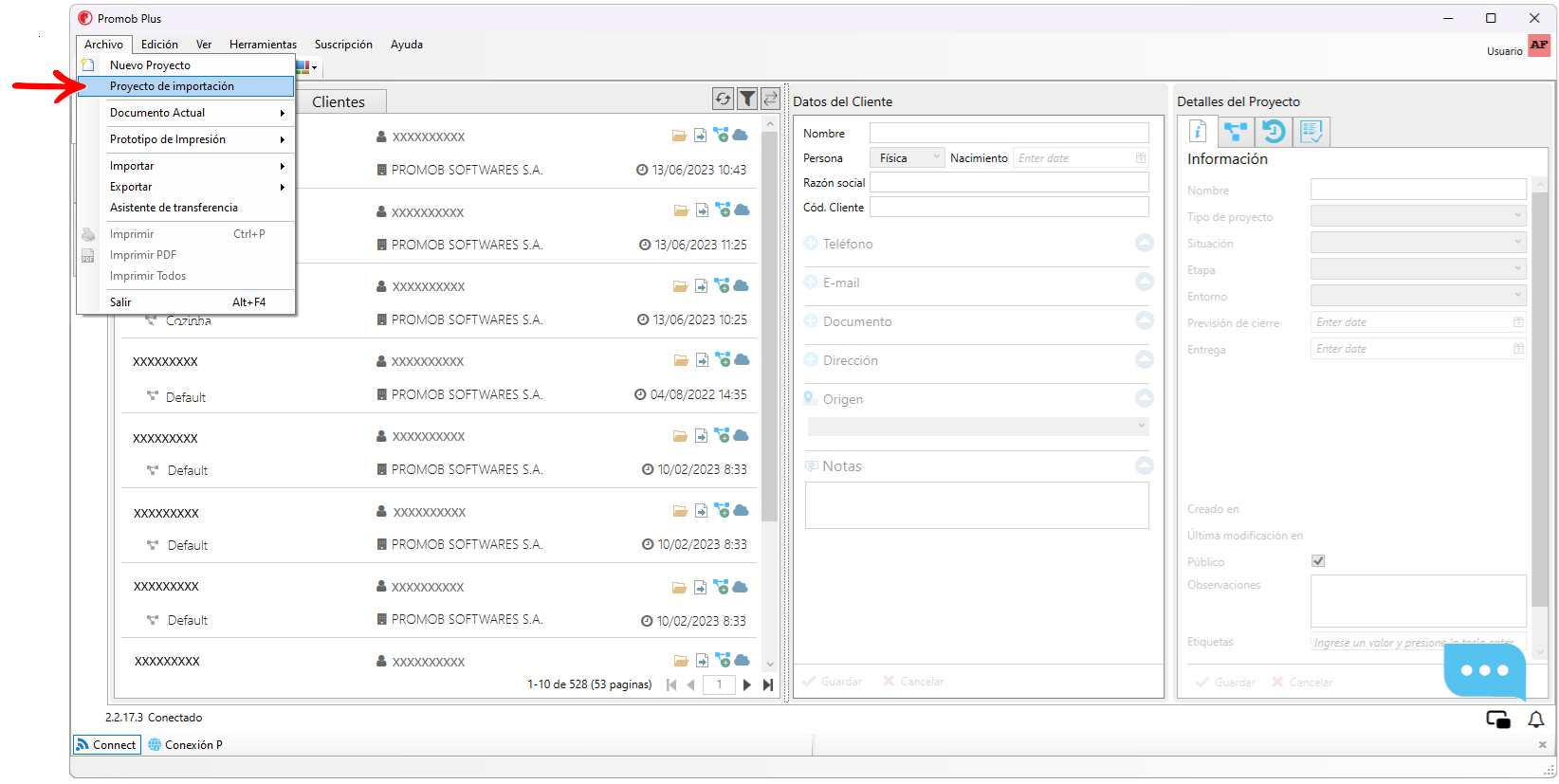Select Asistente de transferencia menu entry

click(186, 208)
